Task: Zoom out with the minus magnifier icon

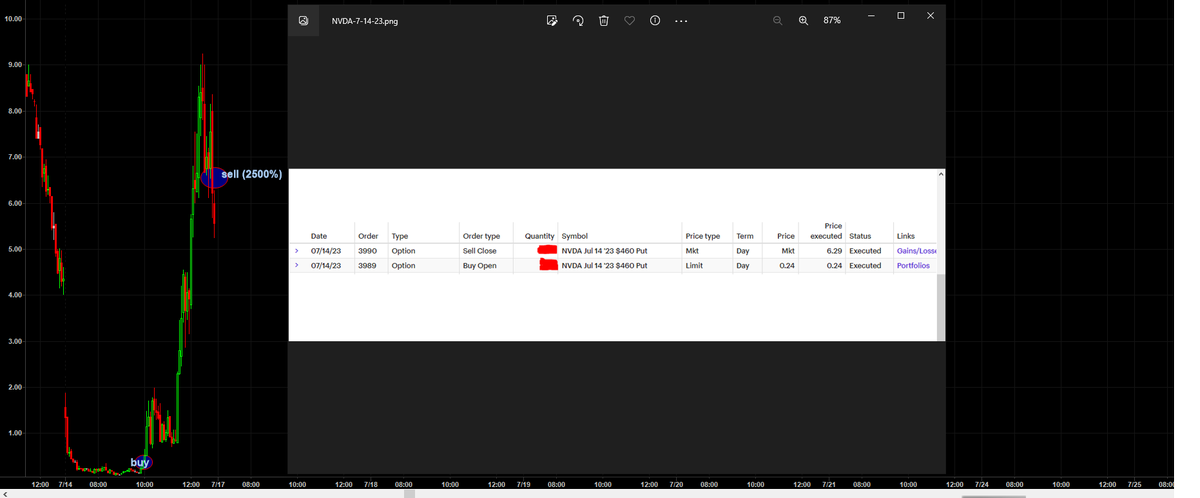Action: point(777,20)
